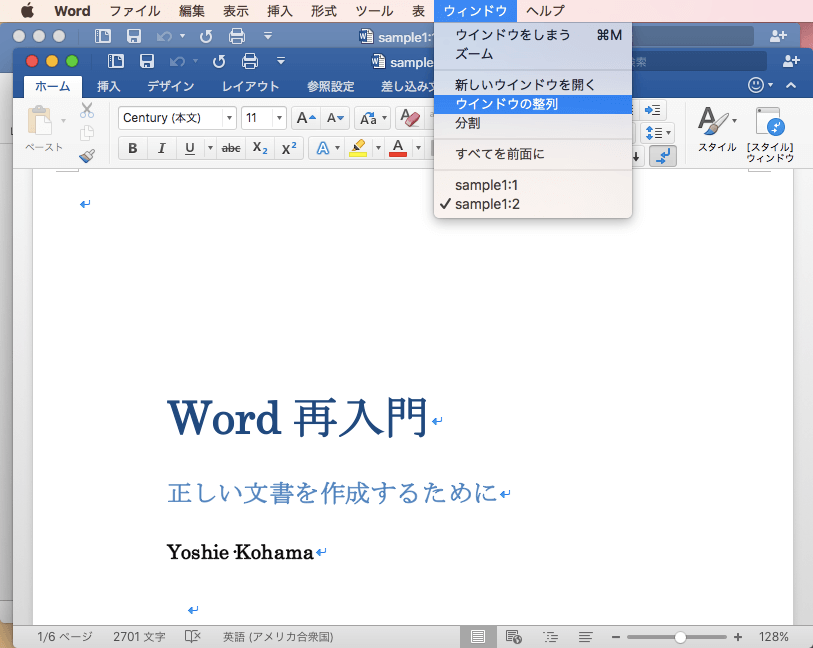This screenshot has width=813, height=648.
Task: Click the Save icon in the front window title bar
Action: pyautogui.click(x=146, y=61)
